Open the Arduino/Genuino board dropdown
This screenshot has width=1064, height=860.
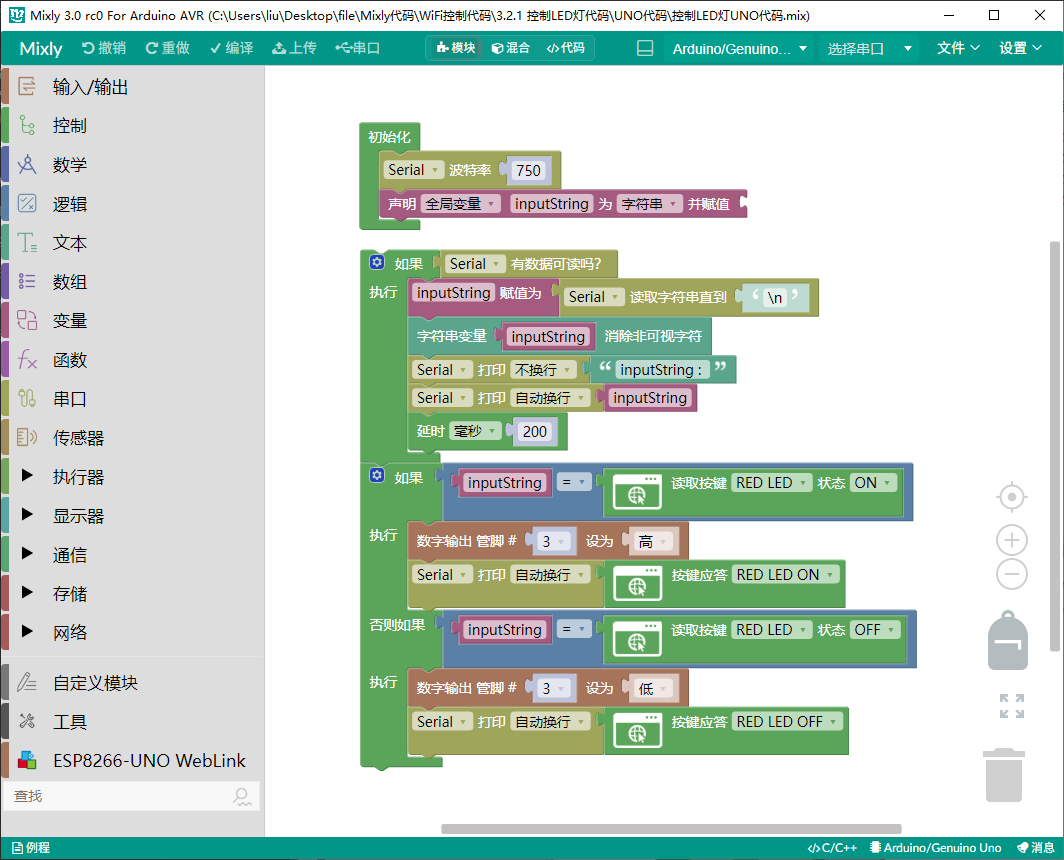(739, 49)
